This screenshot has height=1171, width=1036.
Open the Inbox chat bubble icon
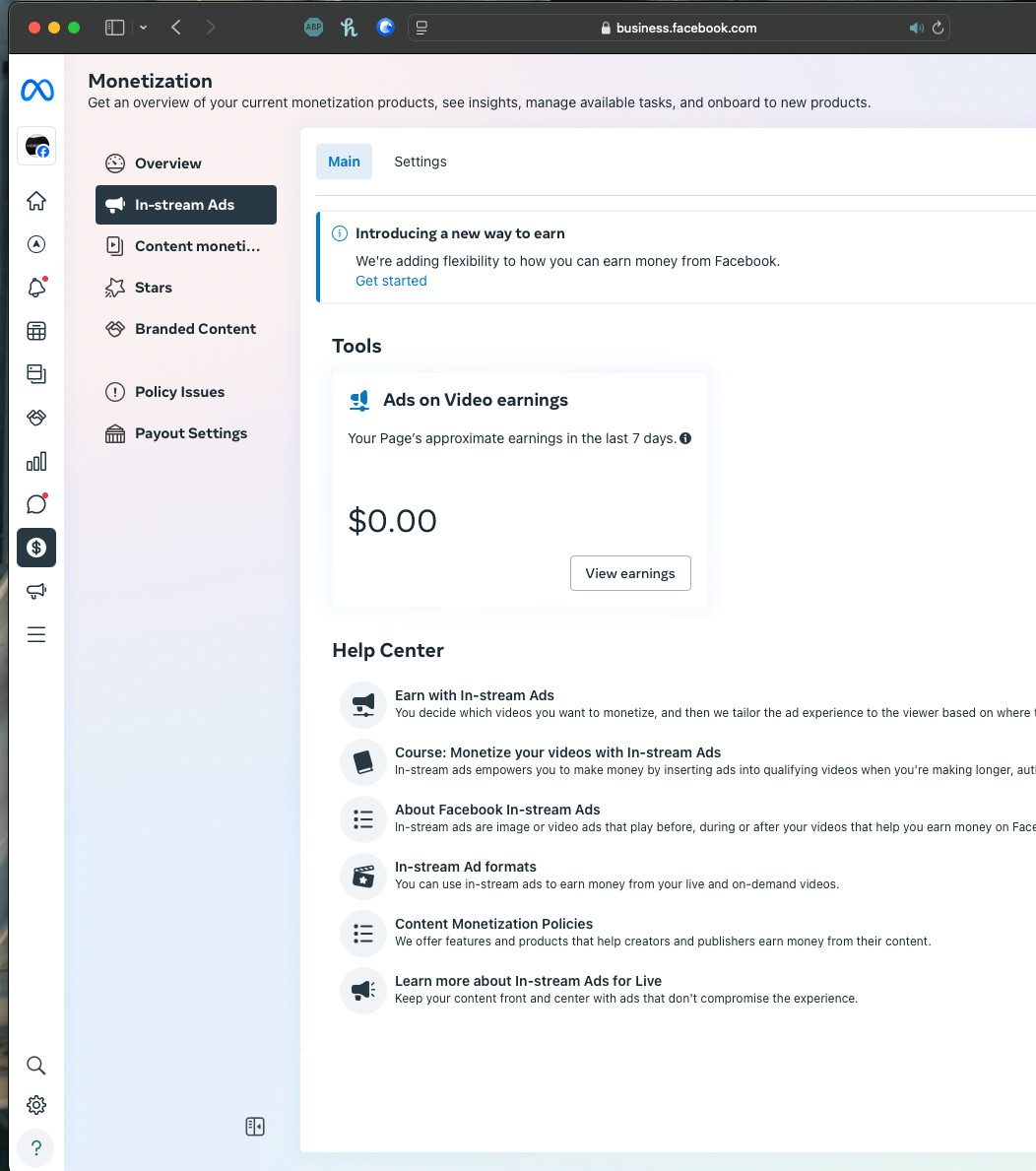pos(36,504)
